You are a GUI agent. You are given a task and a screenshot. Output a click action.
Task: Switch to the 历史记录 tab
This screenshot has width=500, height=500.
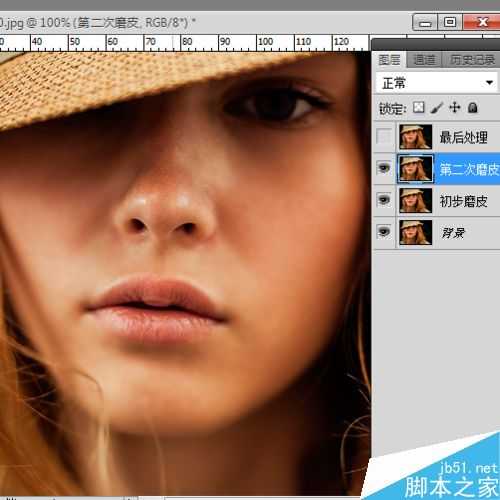tap(472, 60)
